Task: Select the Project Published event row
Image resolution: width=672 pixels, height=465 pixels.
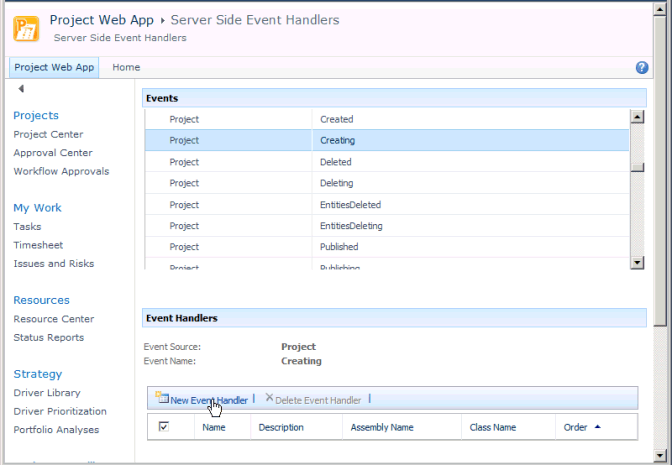Action: click(387, 247)
